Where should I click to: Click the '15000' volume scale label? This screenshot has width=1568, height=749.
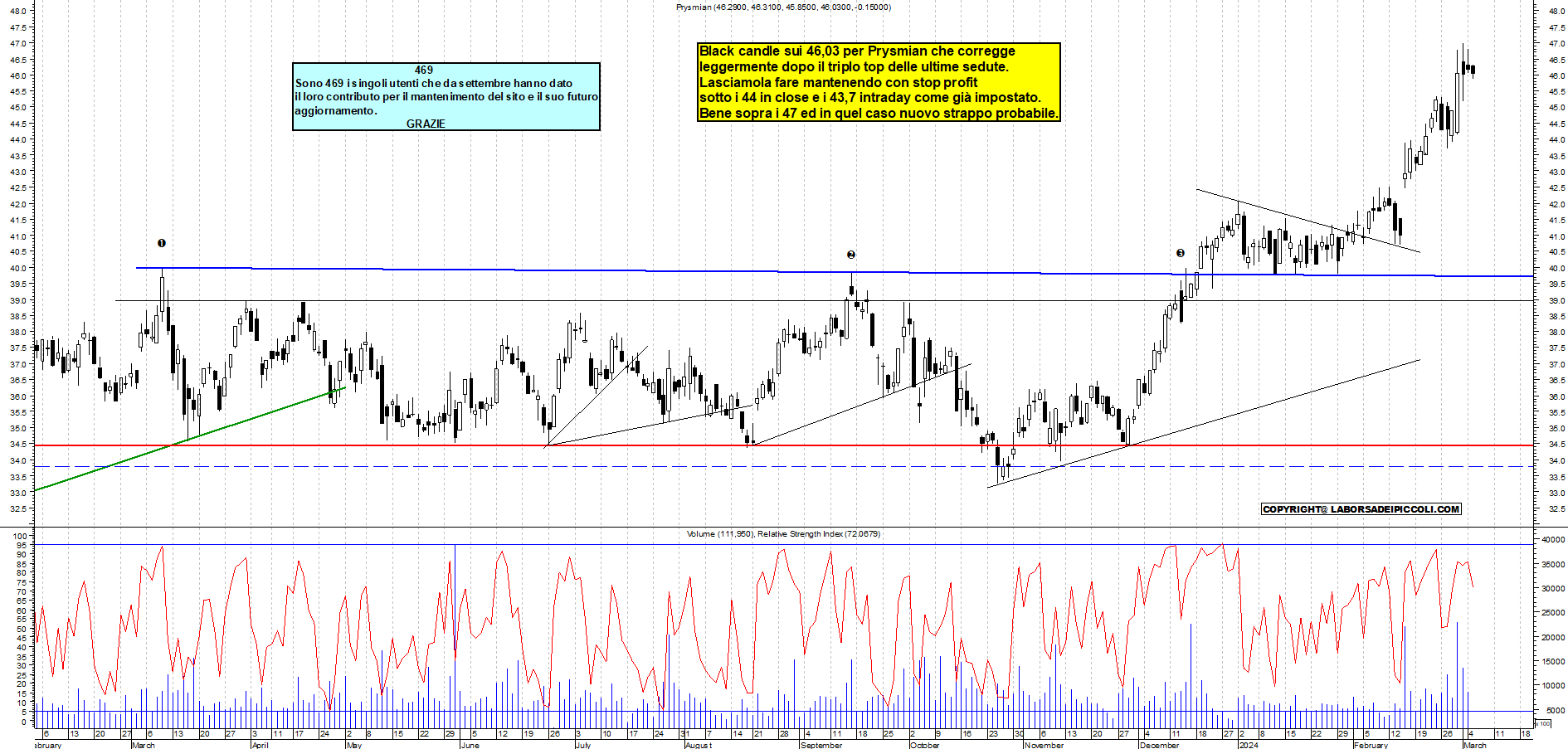[x=1553, y=661]
